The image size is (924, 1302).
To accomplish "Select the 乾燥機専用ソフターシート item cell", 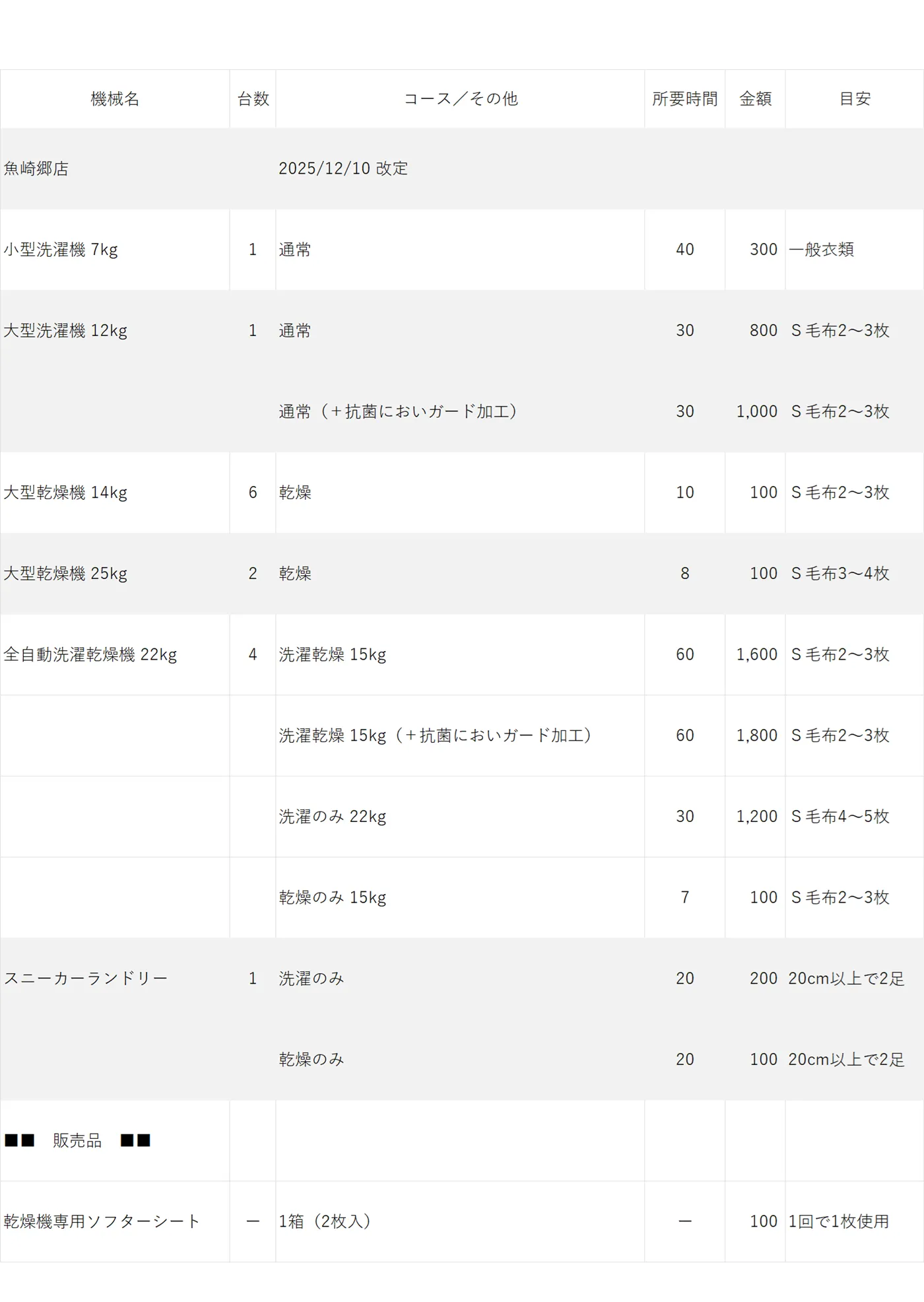I will pyautogui.click(x=102, y=1221).
